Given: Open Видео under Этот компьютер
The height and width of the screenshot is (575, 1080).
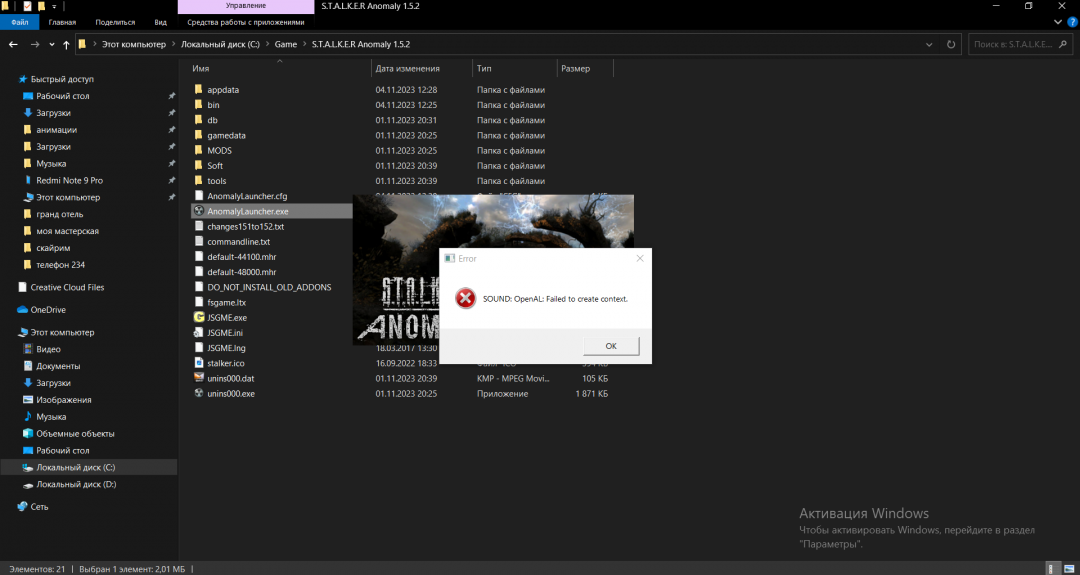Looking at the screenshot, I should click(48, 349).
